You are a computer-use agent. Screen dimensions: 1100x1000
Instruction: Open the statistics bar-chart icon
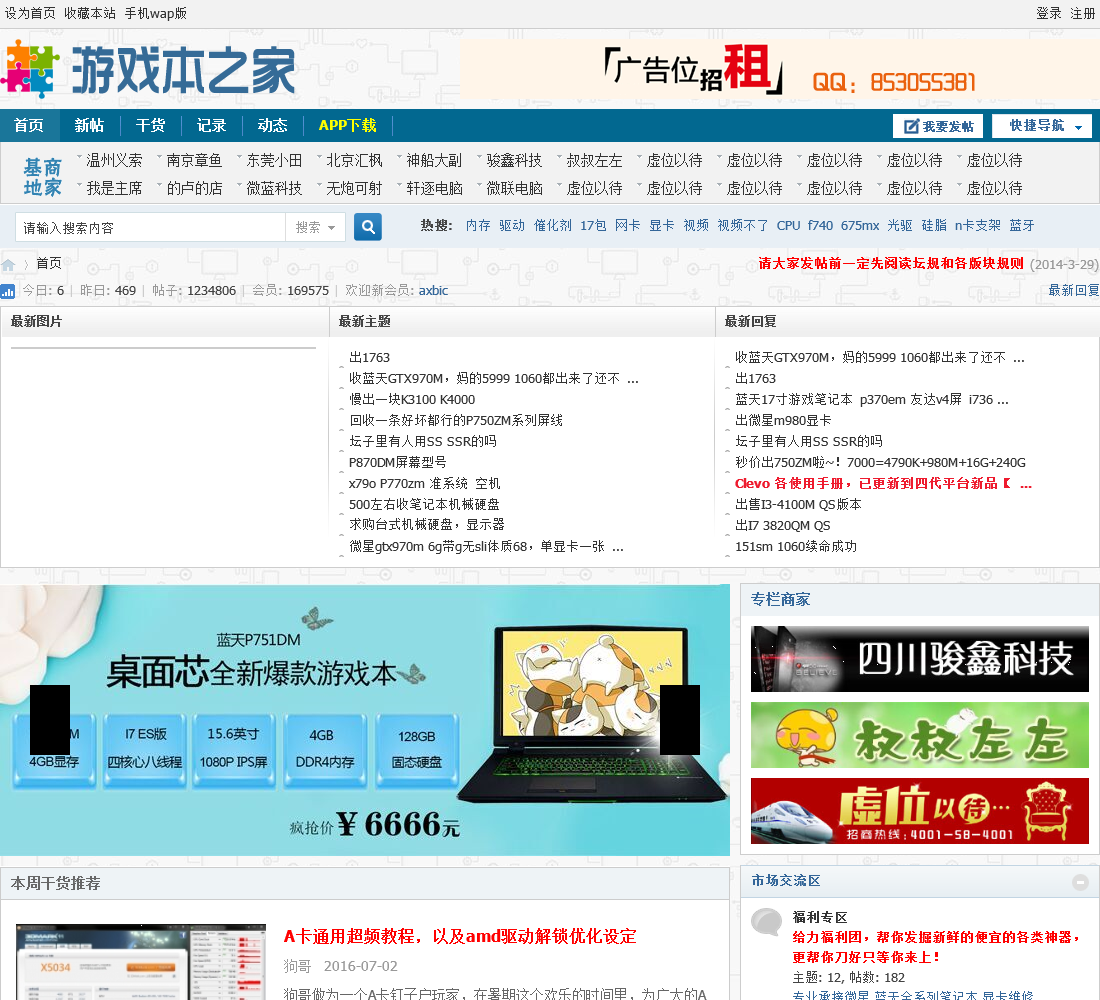pos(8,291)
